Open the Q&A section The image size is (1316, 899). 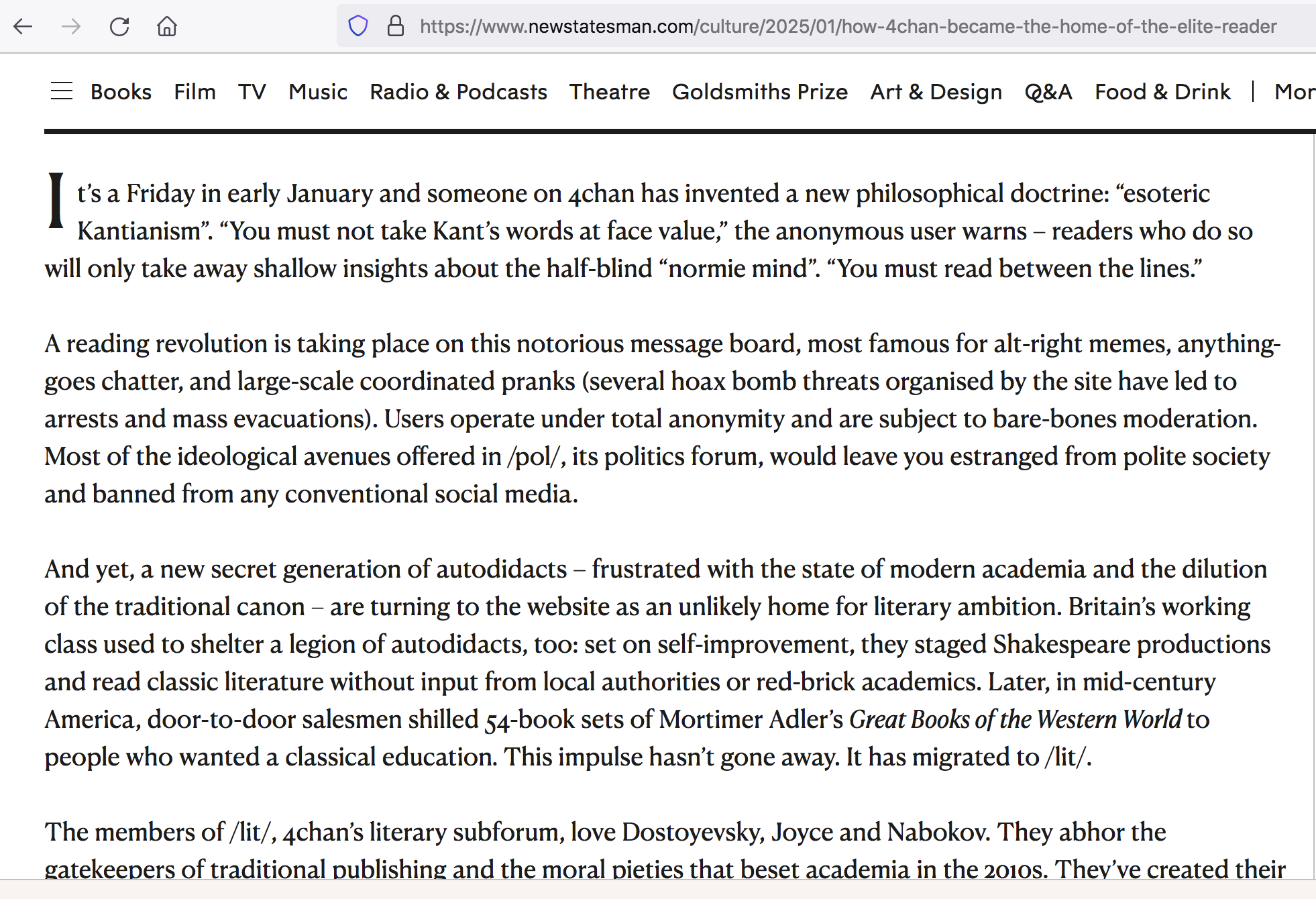click(1048, 92)
